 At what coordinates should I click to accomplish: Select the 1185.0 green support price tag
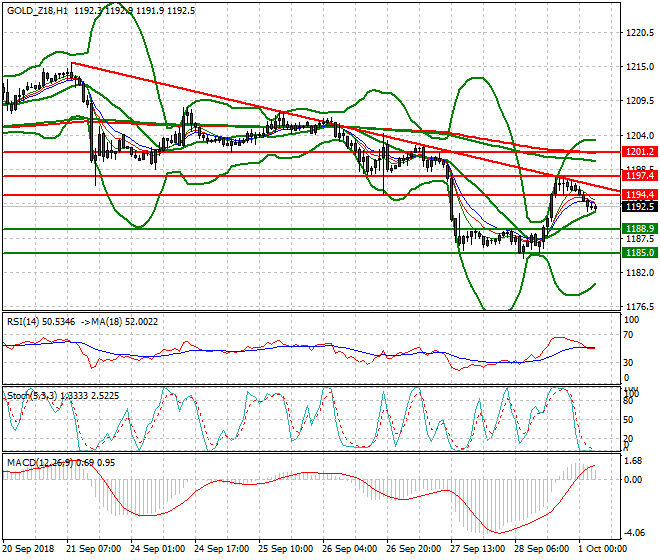coord(638,253)
